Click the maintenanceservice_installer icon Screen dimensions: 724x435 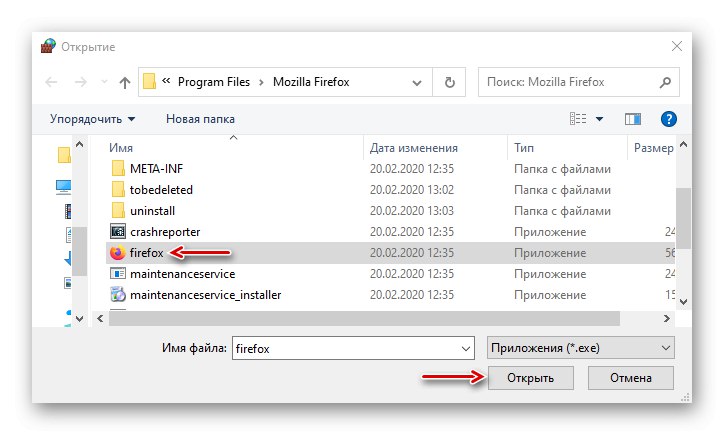pos(118,295)
